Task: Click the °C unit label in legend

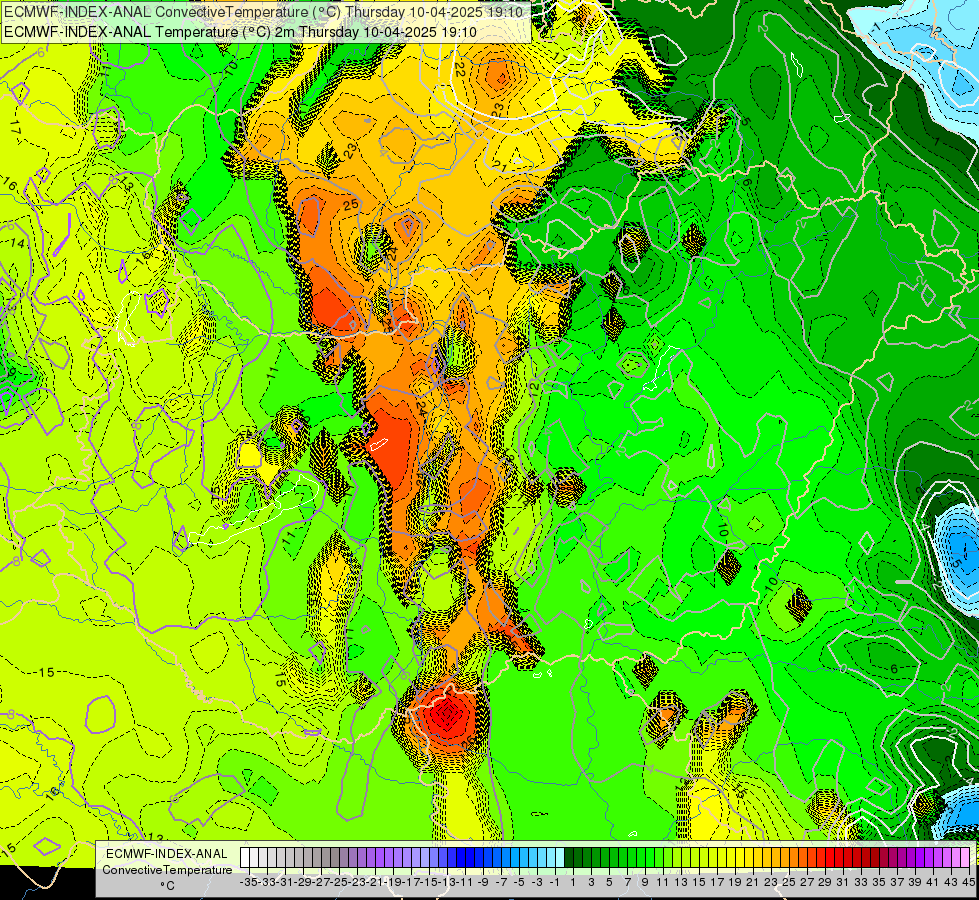Action: tap(167, 885)
